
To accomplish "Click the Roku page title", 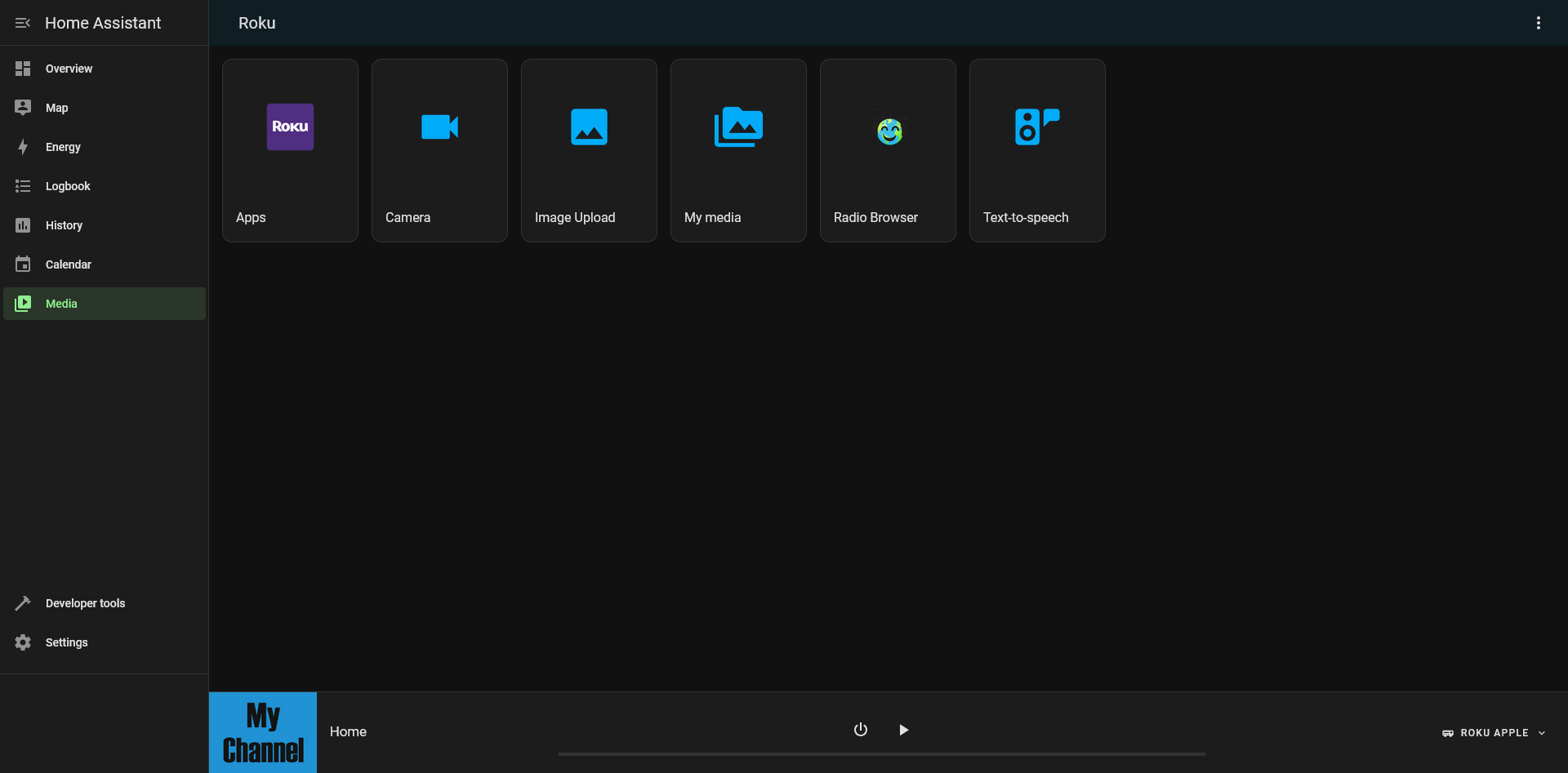I will 256,23.
